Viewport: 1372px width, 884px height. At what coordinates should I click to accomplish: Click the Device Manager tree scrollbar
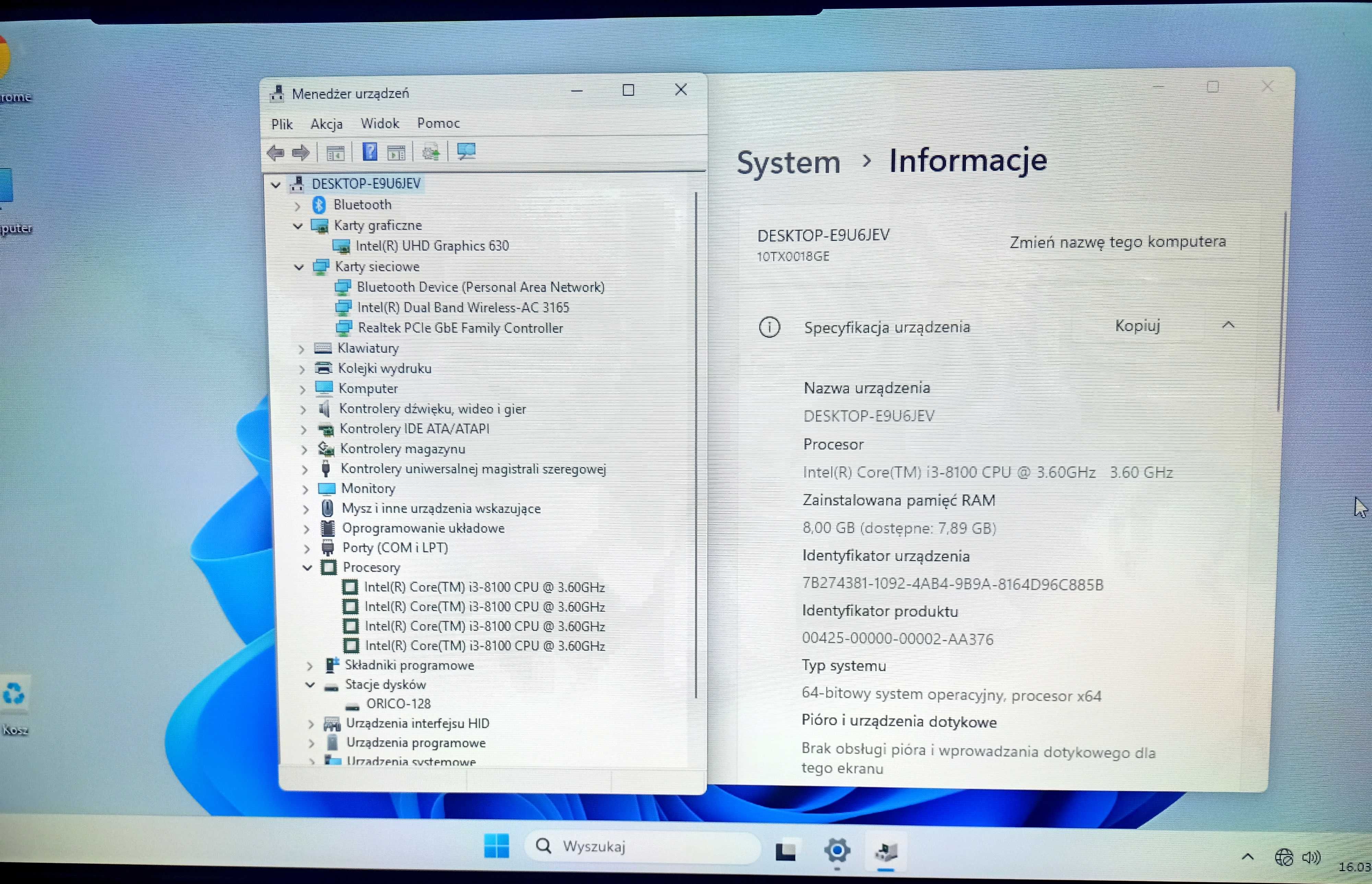click(696, 445)
